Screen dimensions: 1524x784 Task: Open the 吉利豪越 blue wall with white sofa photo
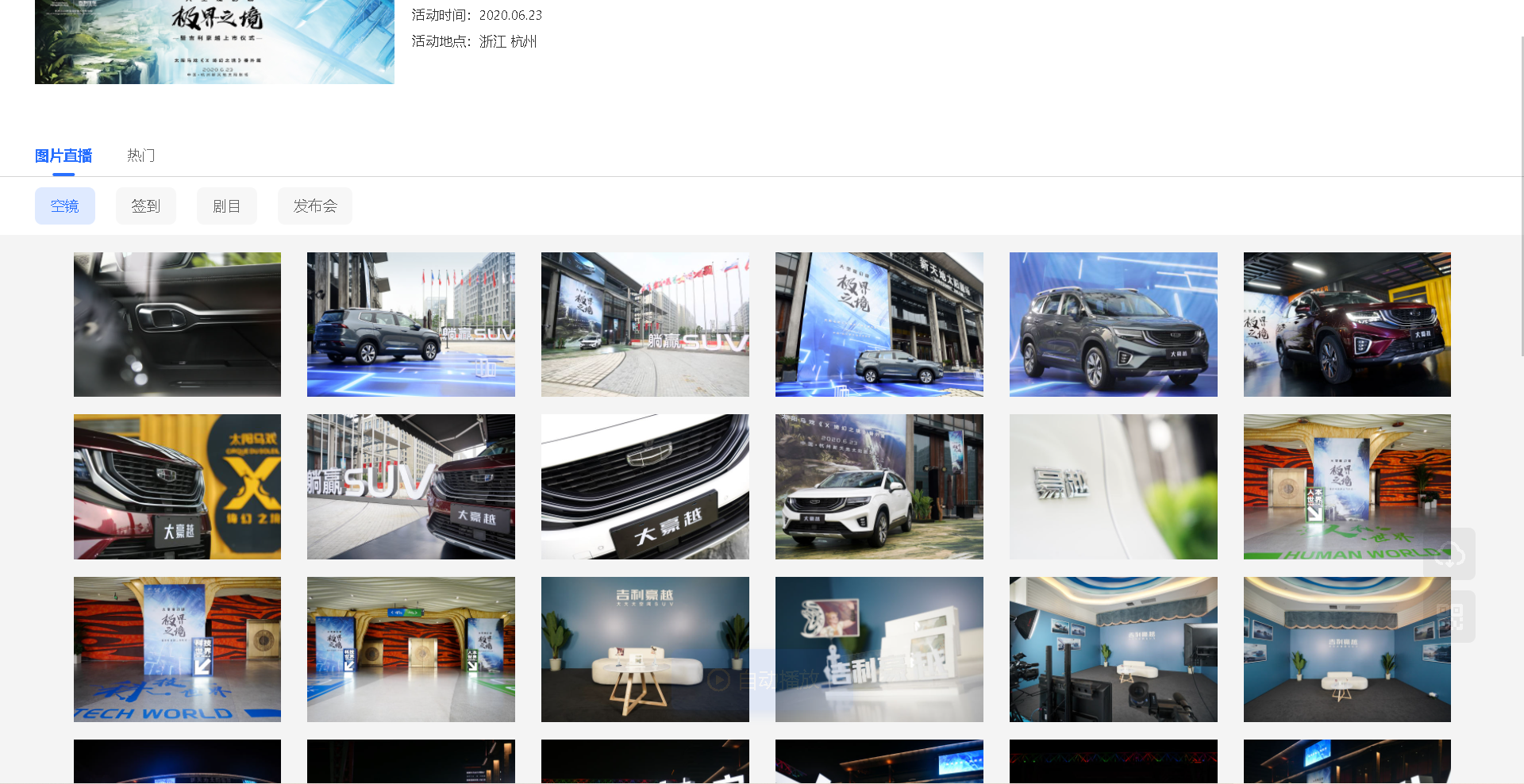(645, 649)
